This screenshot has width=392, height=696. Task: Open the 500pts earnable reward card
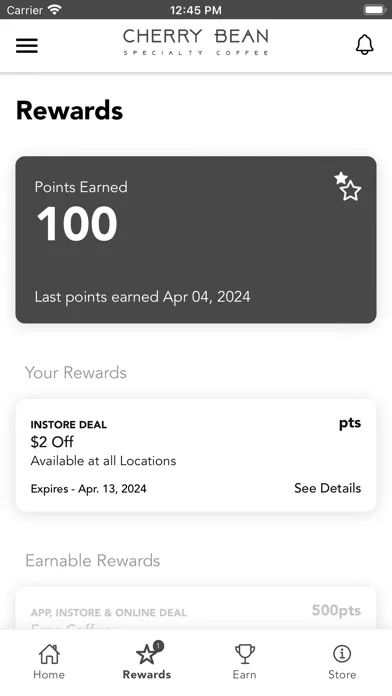[x=196, y=608]
